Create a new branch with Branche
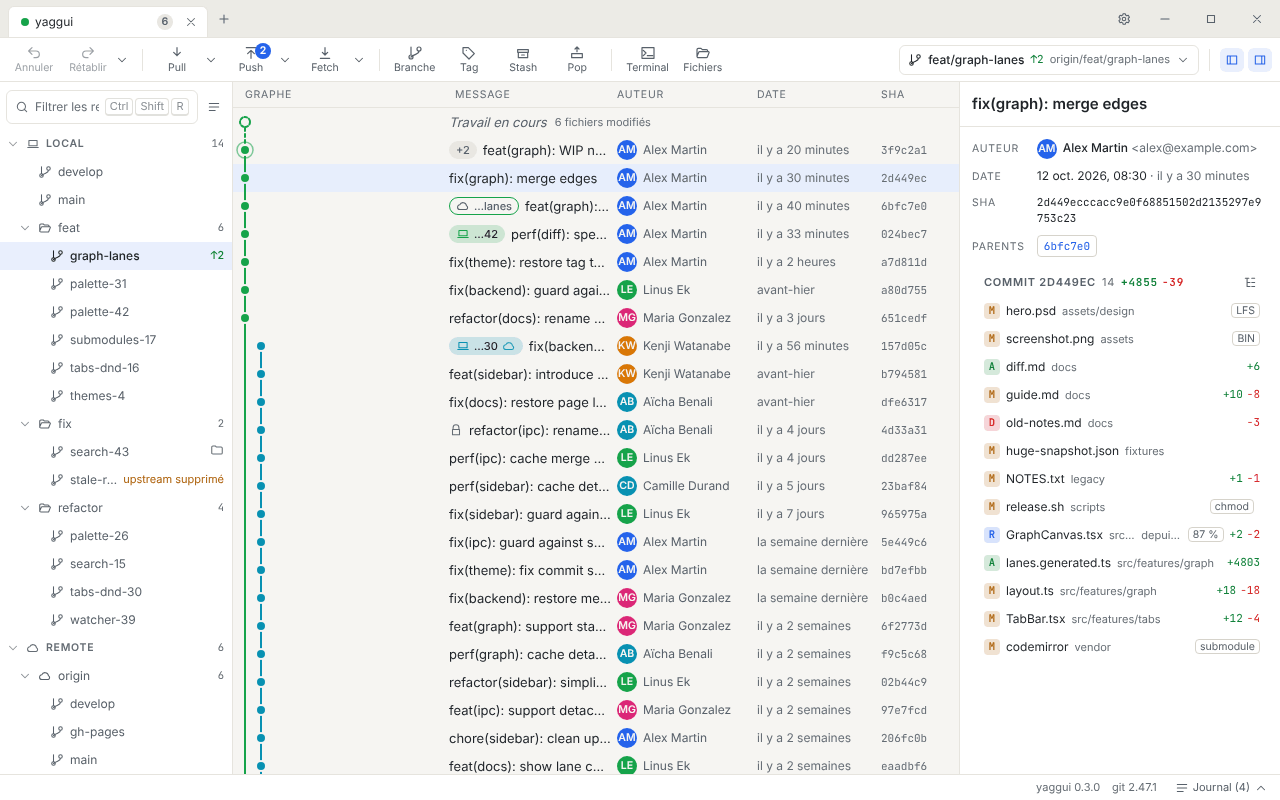 click(415, 59)
